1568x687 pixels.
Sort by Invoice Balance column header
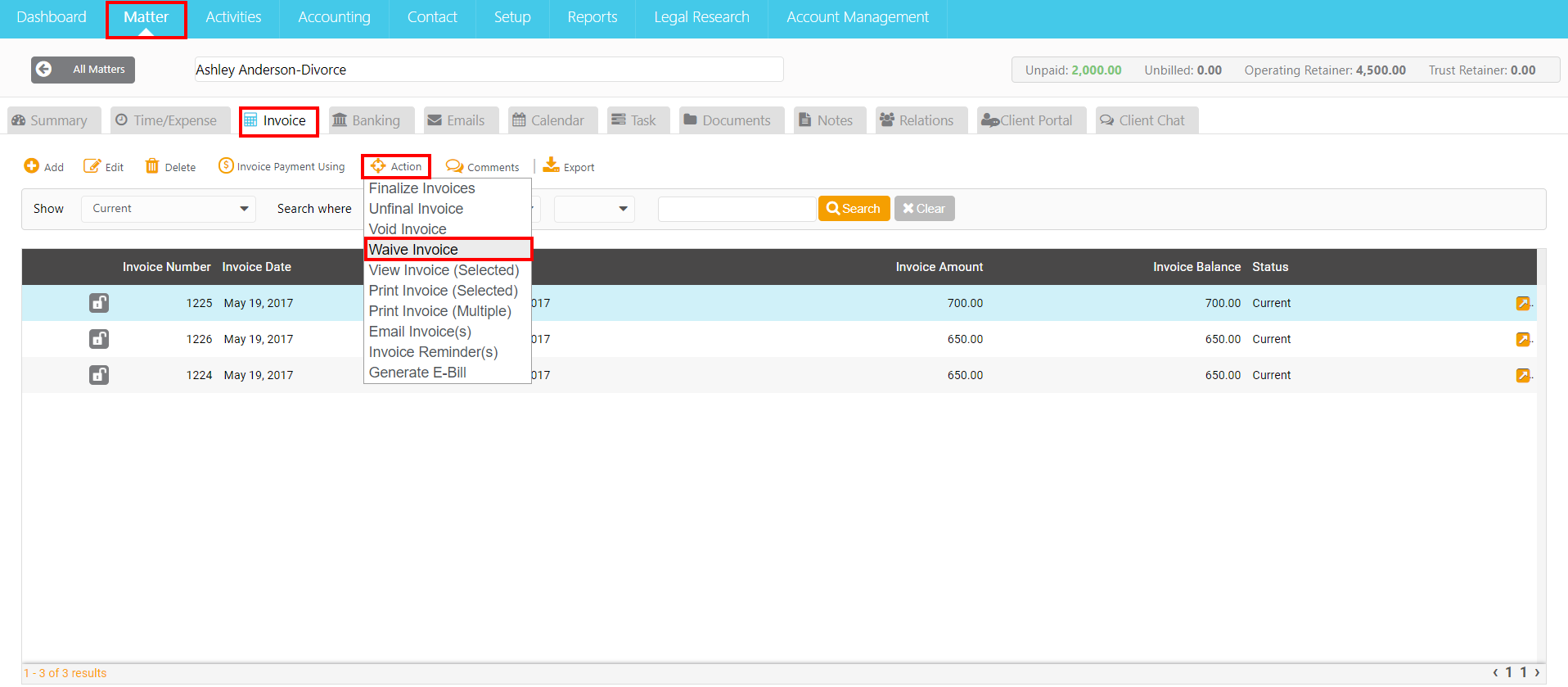click(1196, 267)
